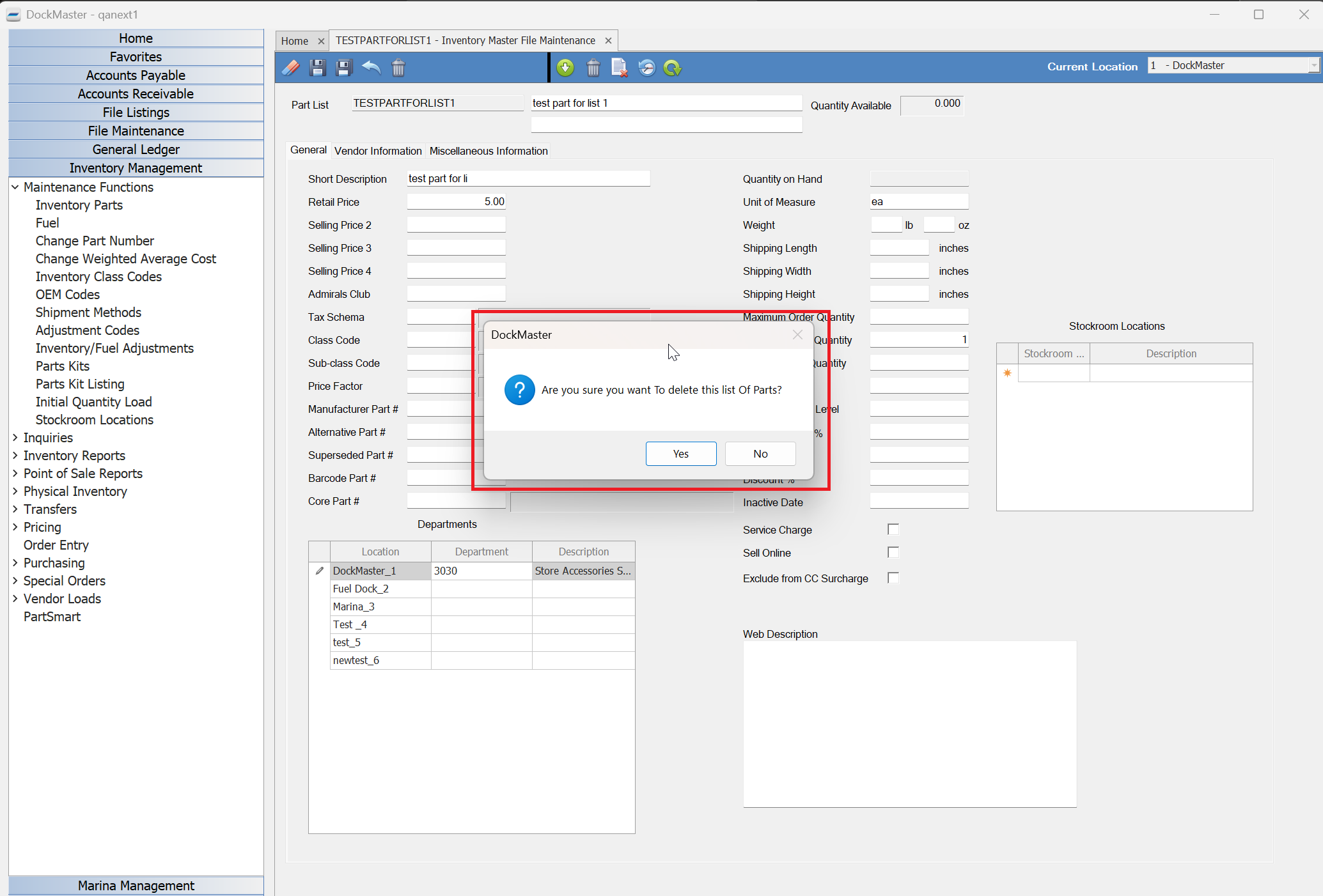
Task: Collapse the Maintenance Functions tree node
Action: [x=15, y=187]
